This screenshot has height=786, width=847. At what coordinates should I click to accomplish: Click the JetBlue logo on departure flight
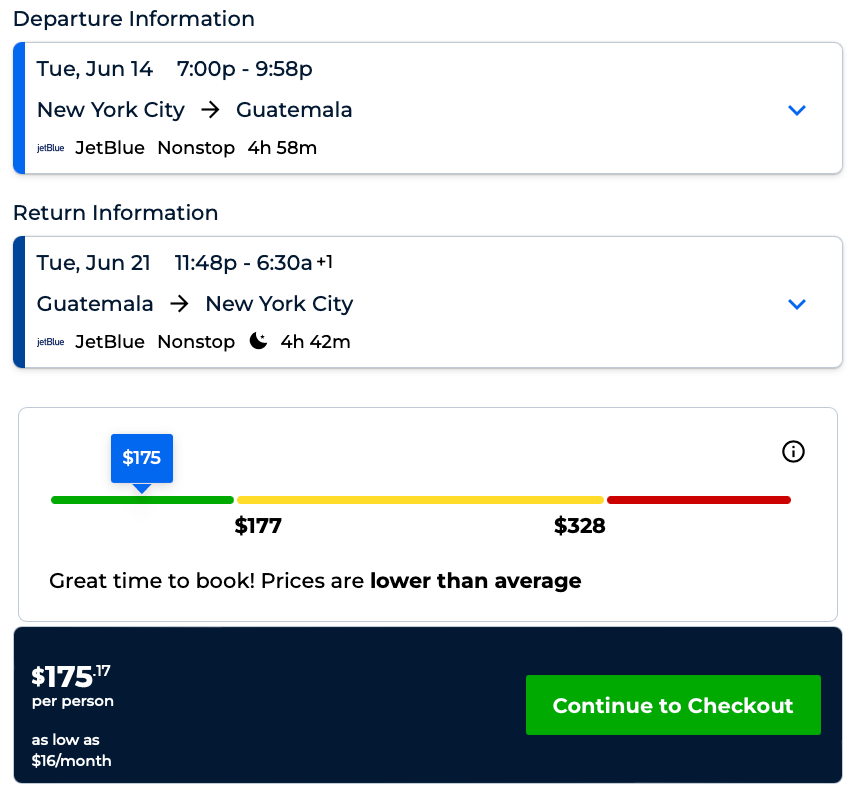(x=51, y=148)
